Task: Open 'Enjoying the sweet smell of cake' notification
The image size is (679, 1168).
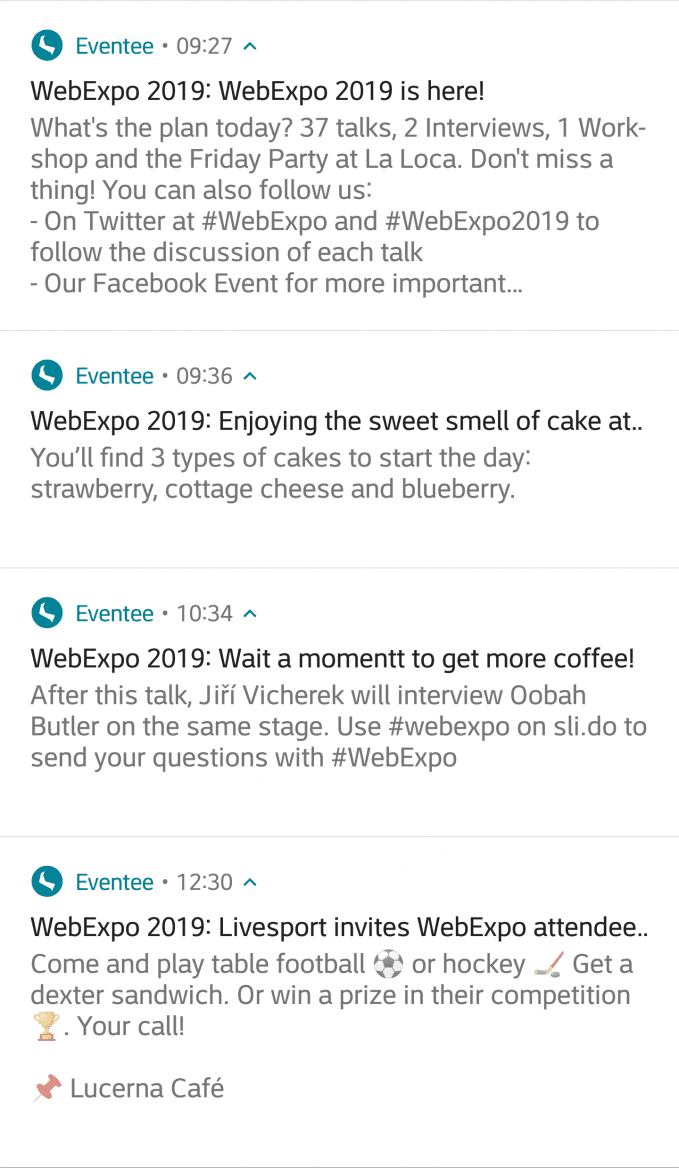Action: (x=336, y=422)
